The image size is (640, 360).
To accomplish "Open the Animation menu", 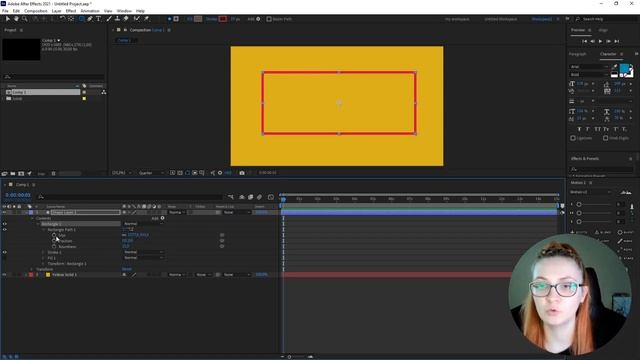I will 90,11.
